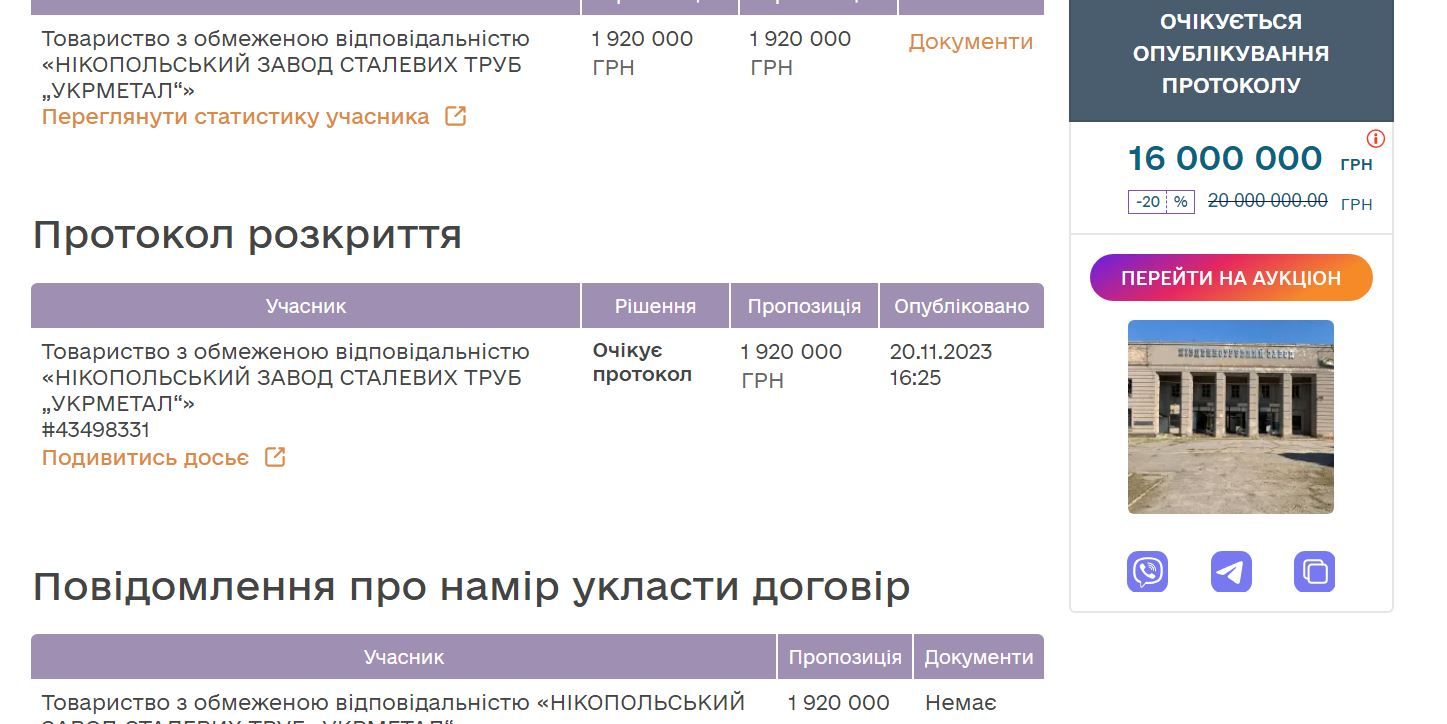This screenshot has height=724, width=1447.
Task: Click external-link icon next to dossier link
Action: (x=275, y=457)
